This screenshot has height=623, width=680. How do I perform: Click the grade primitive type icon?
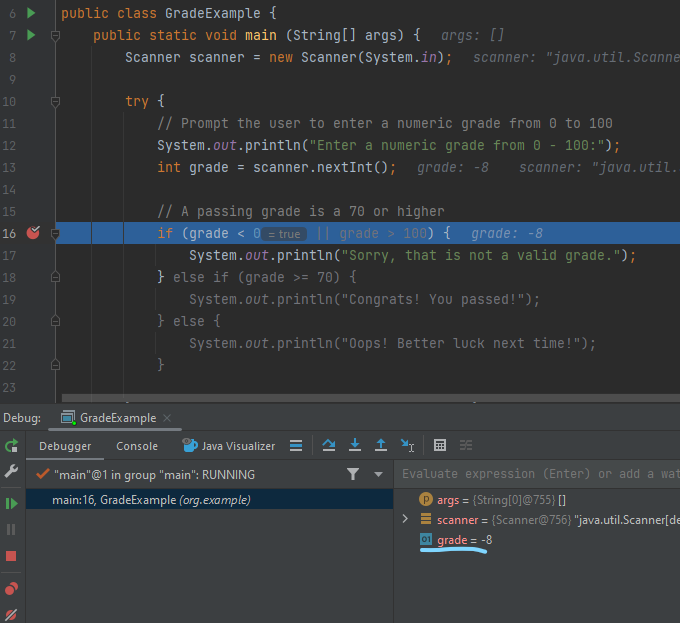pyautogui.click(x=426, y=539)
